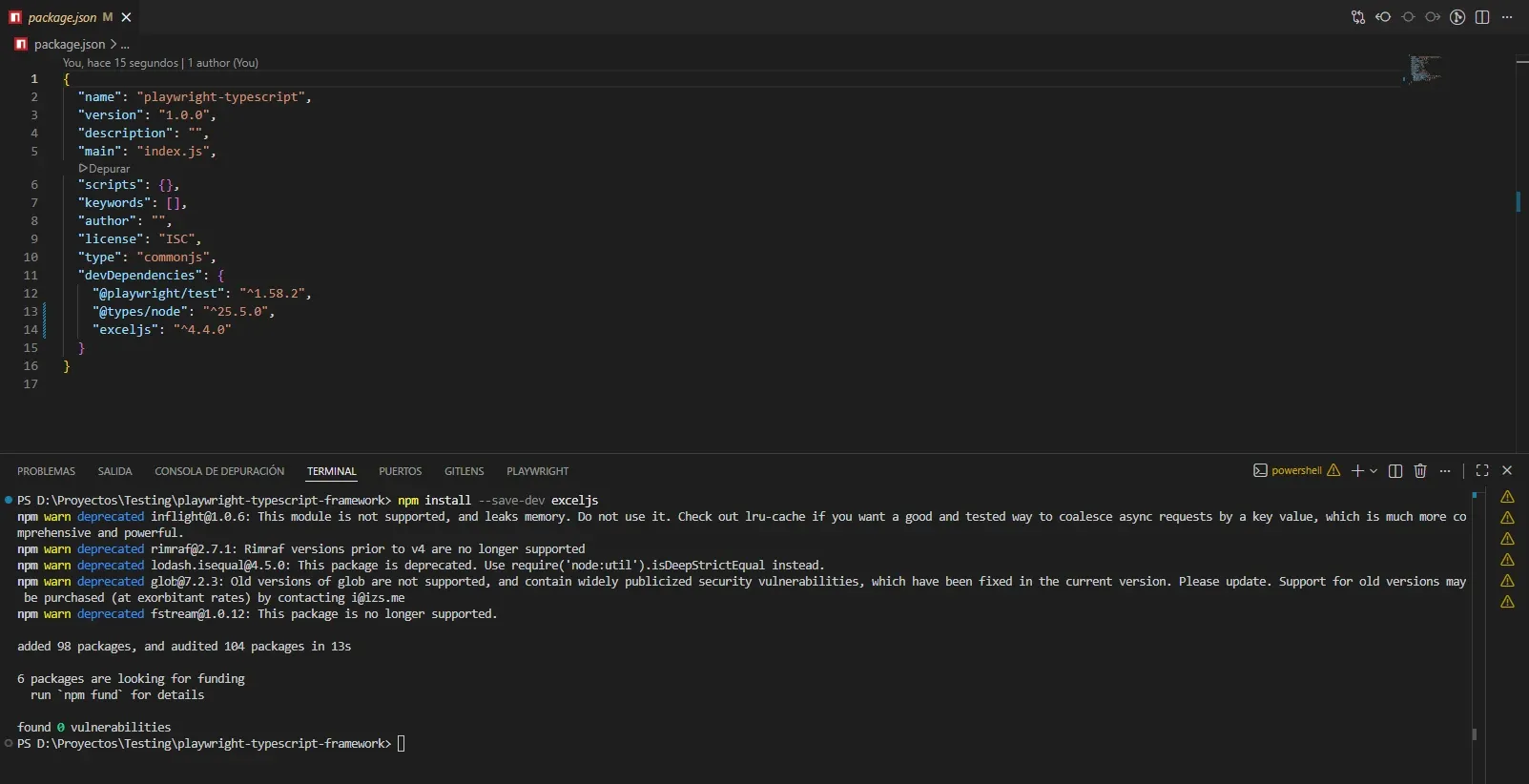Split the terminal pane
Image resolution: width=1529 pixels, height=784 pixels.
coord(1395,470)
